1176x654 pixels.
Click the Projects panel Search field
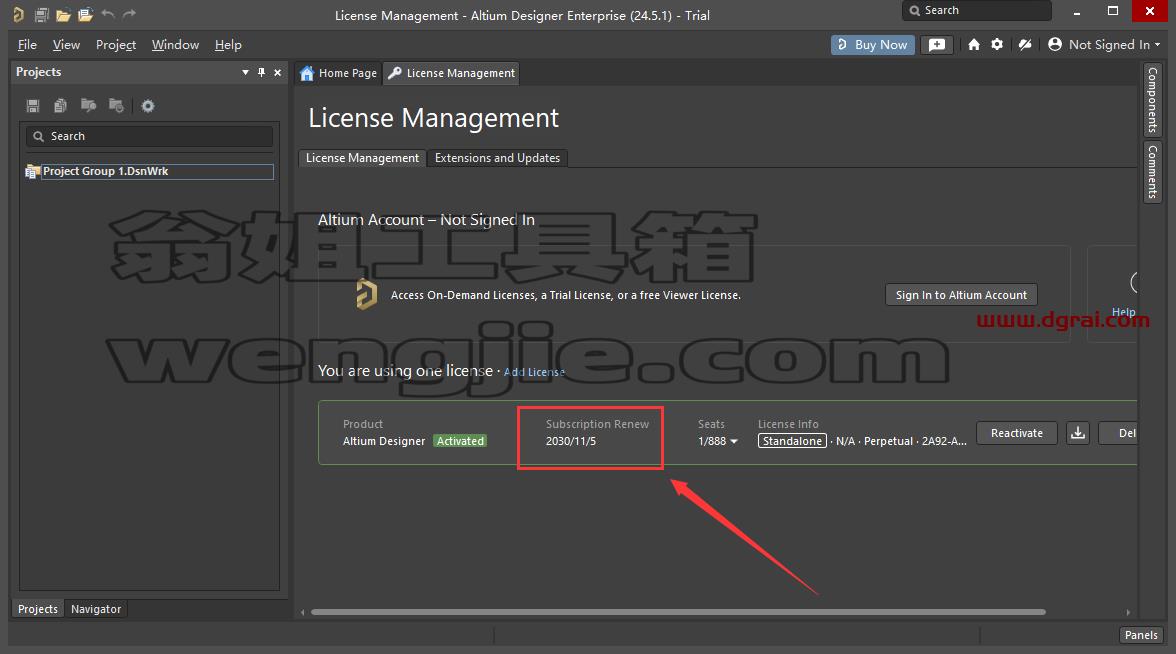[149, 136]
